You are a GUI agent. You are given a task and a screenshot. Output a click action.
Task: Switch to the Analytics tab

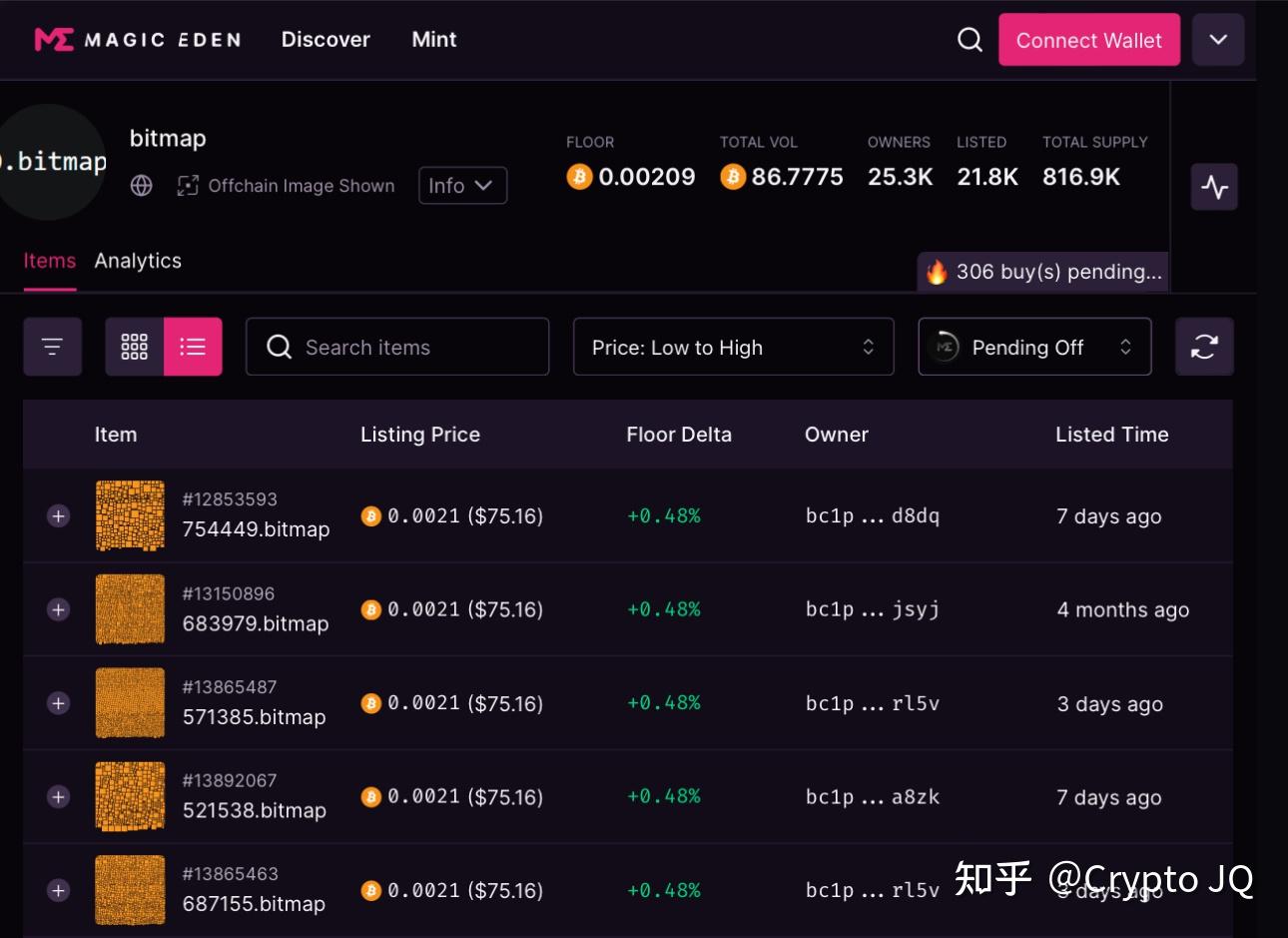point(138,261)
